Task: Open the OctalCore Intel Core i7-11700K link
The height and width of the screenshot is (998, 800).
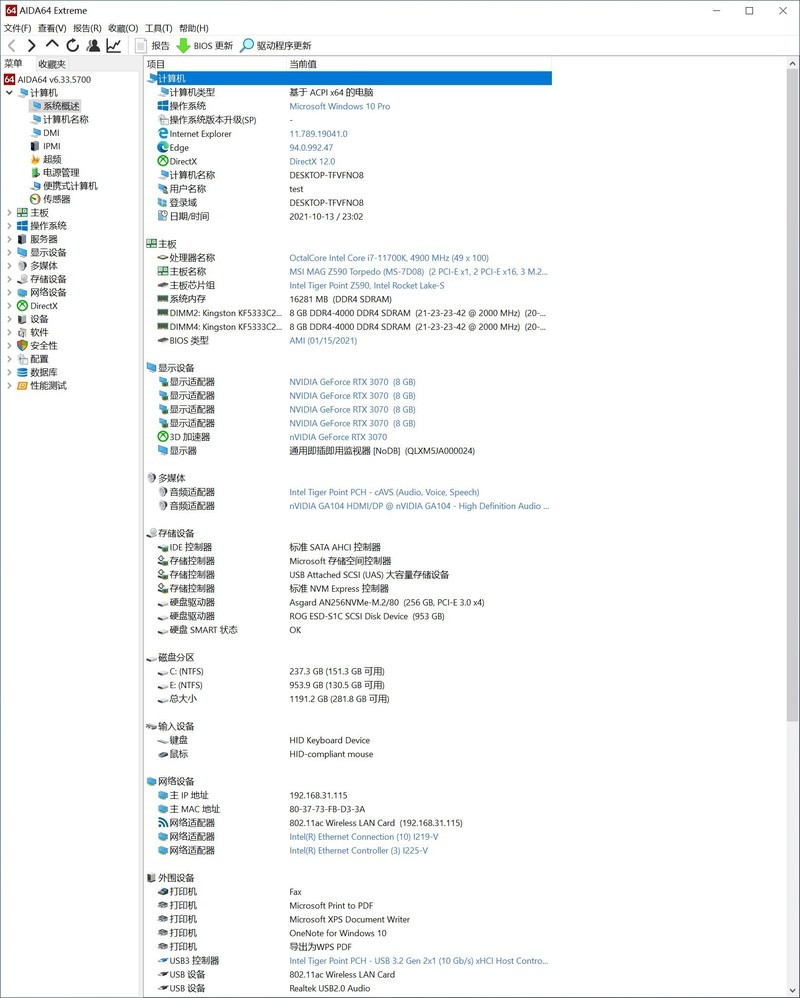Action: 389,258
